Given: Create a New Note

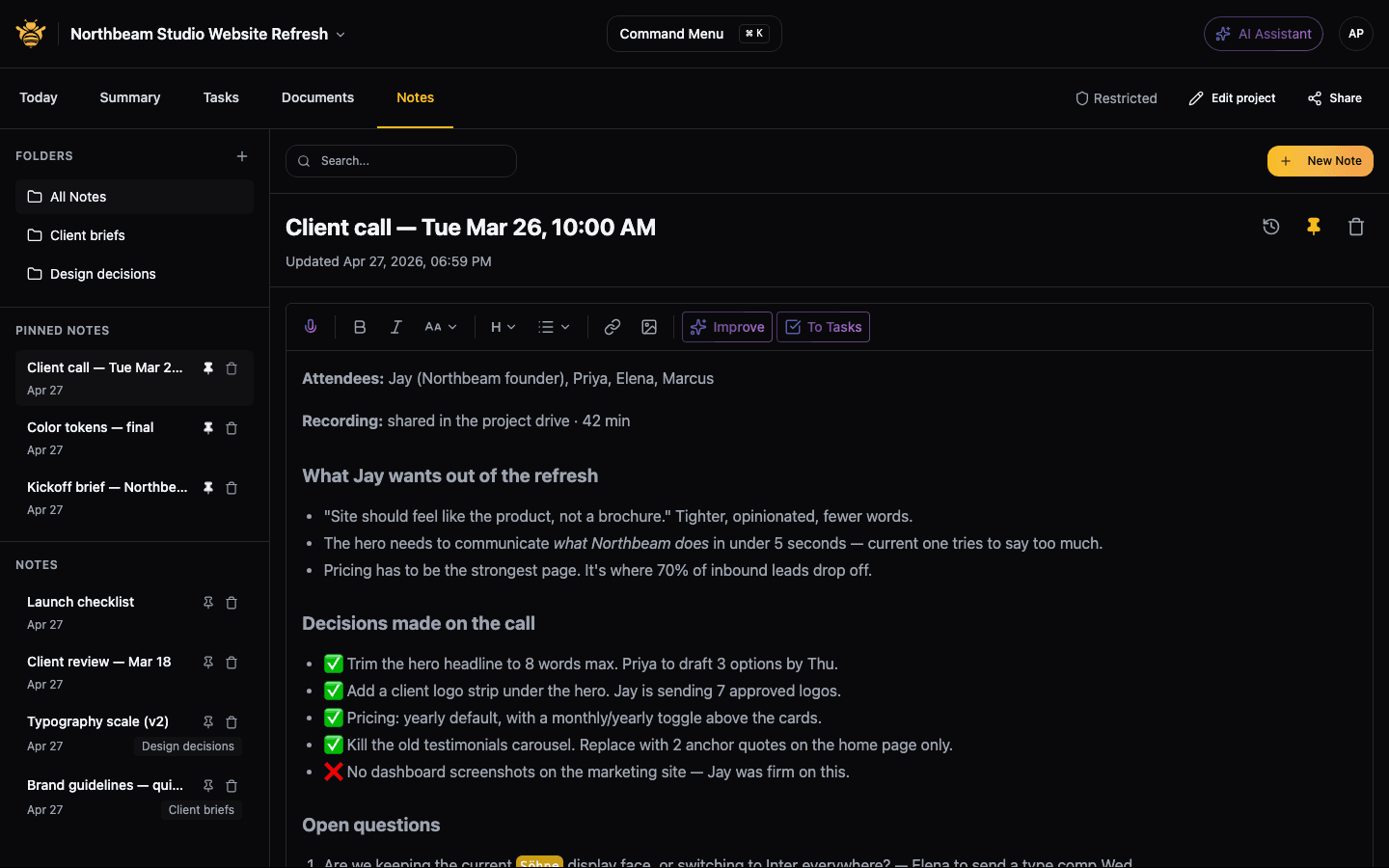Looking at the screenshot, I should click(x=1320, y=161).
